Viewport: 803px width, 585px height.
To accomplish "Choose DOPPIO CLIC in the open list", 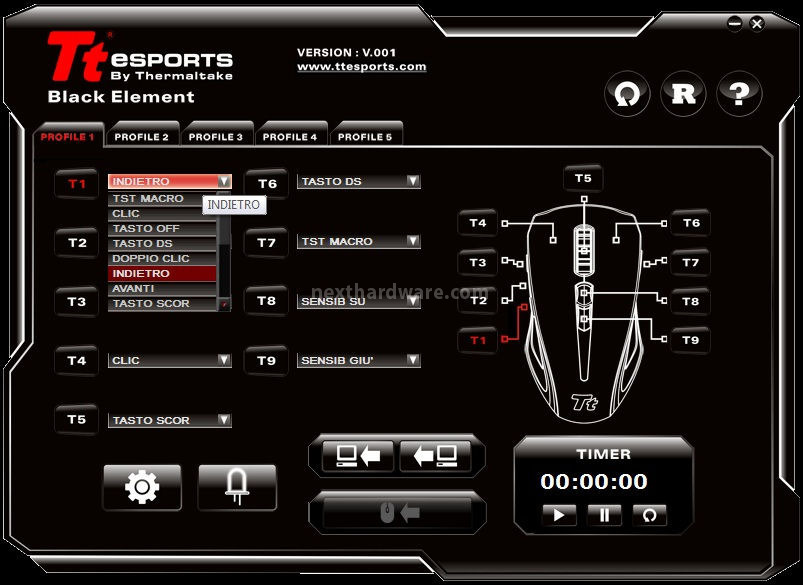I will point(162,259).
